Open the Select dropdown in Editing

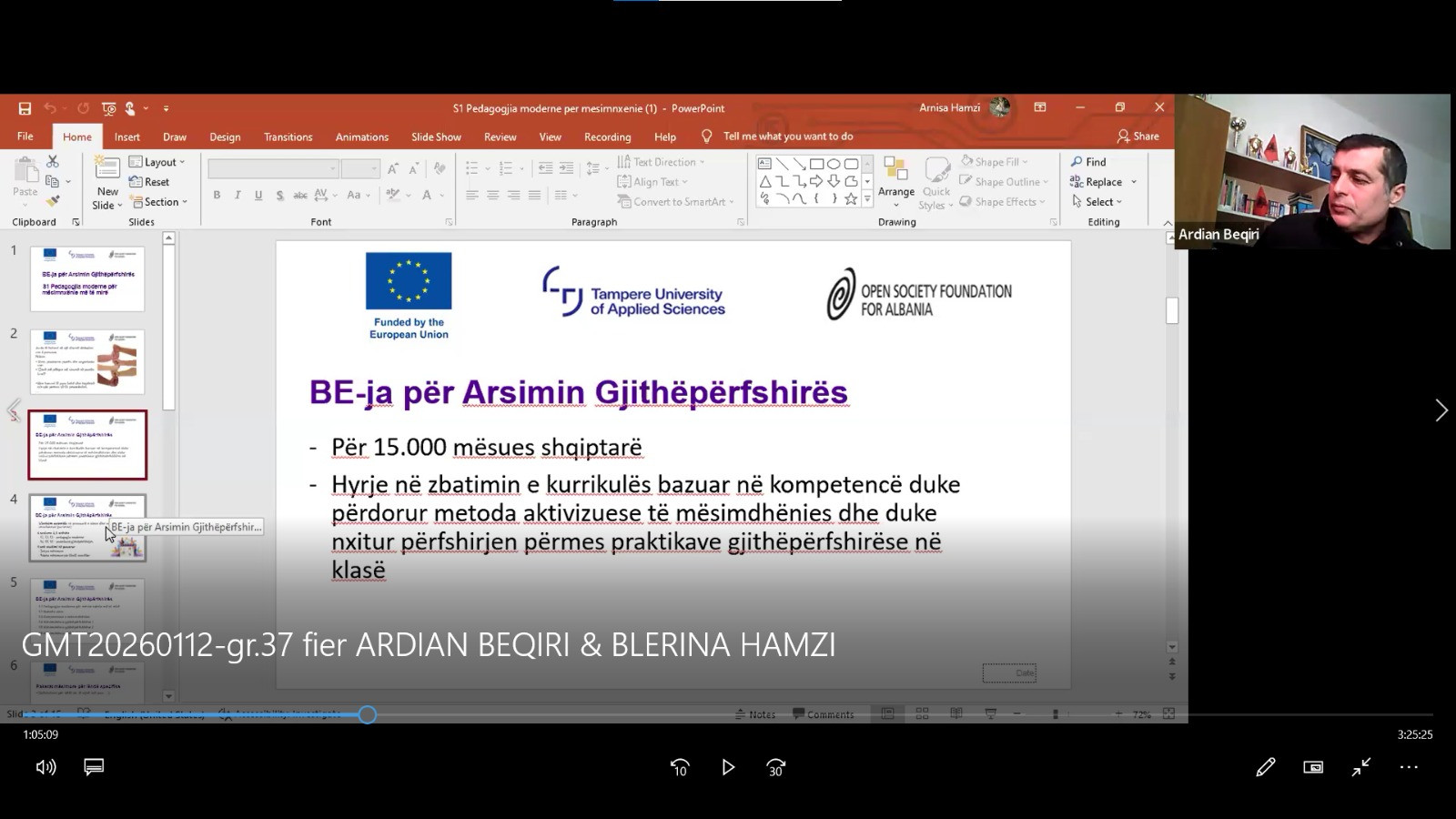1097,202
